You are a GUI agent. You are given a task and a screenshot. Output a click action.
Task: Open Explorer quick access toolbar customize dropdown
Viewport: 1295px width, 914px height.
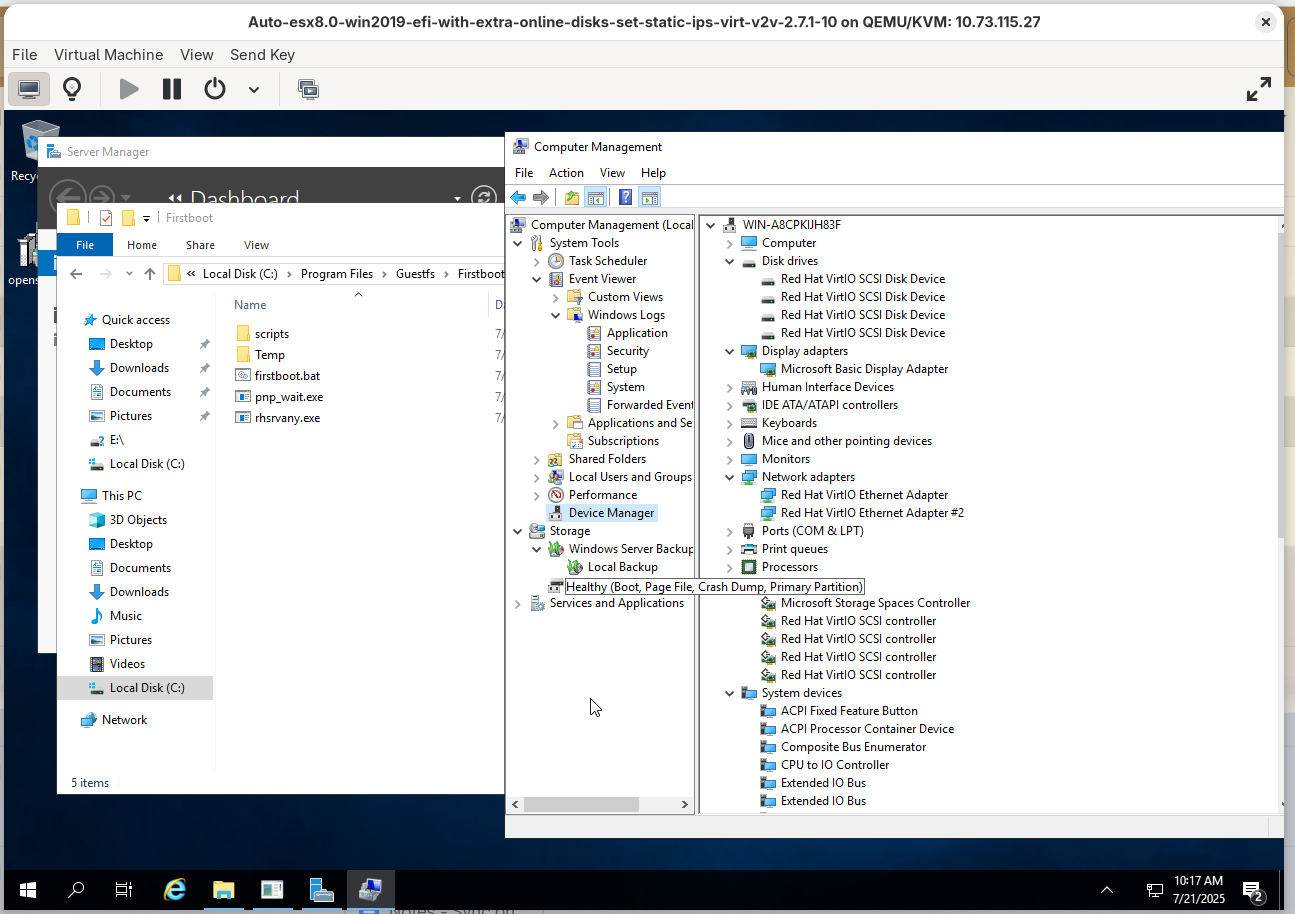[x=146, y=218]
